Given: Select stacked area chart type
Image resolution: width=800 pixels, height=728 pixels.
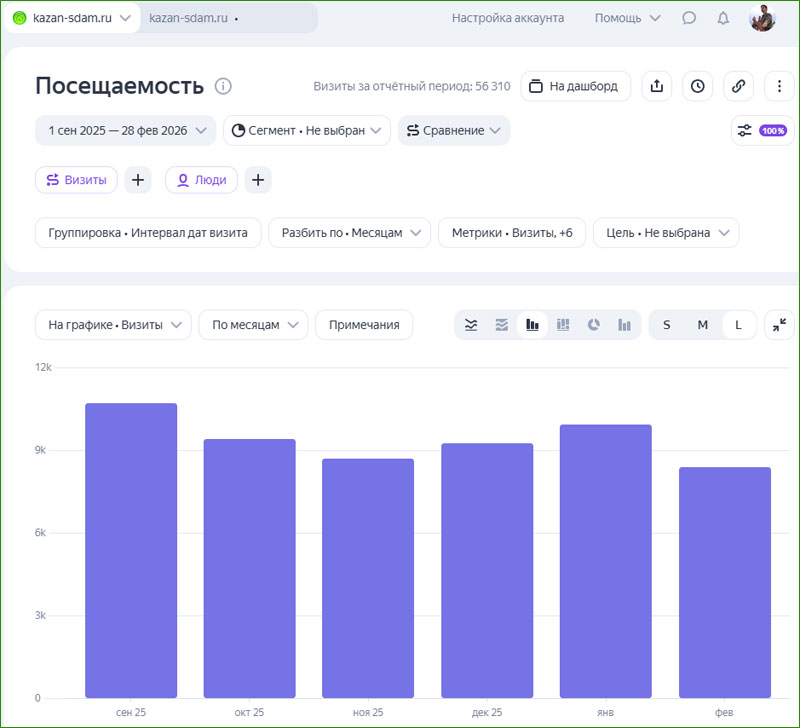Looking at the screenshot, I should pos(502,325).
